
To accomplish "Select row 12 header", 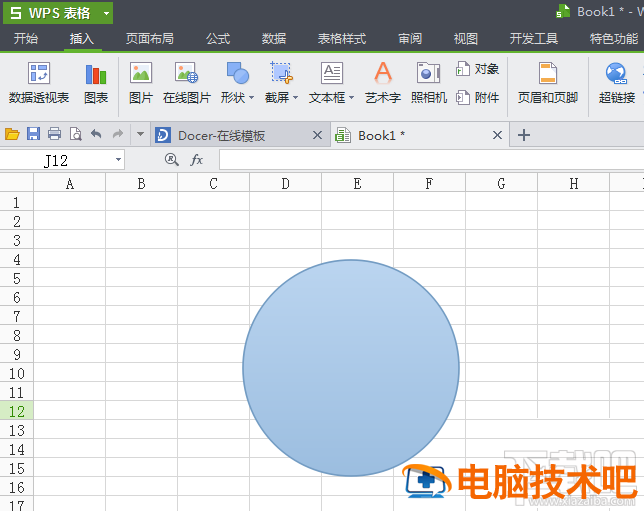I will [x=16, y=411].
